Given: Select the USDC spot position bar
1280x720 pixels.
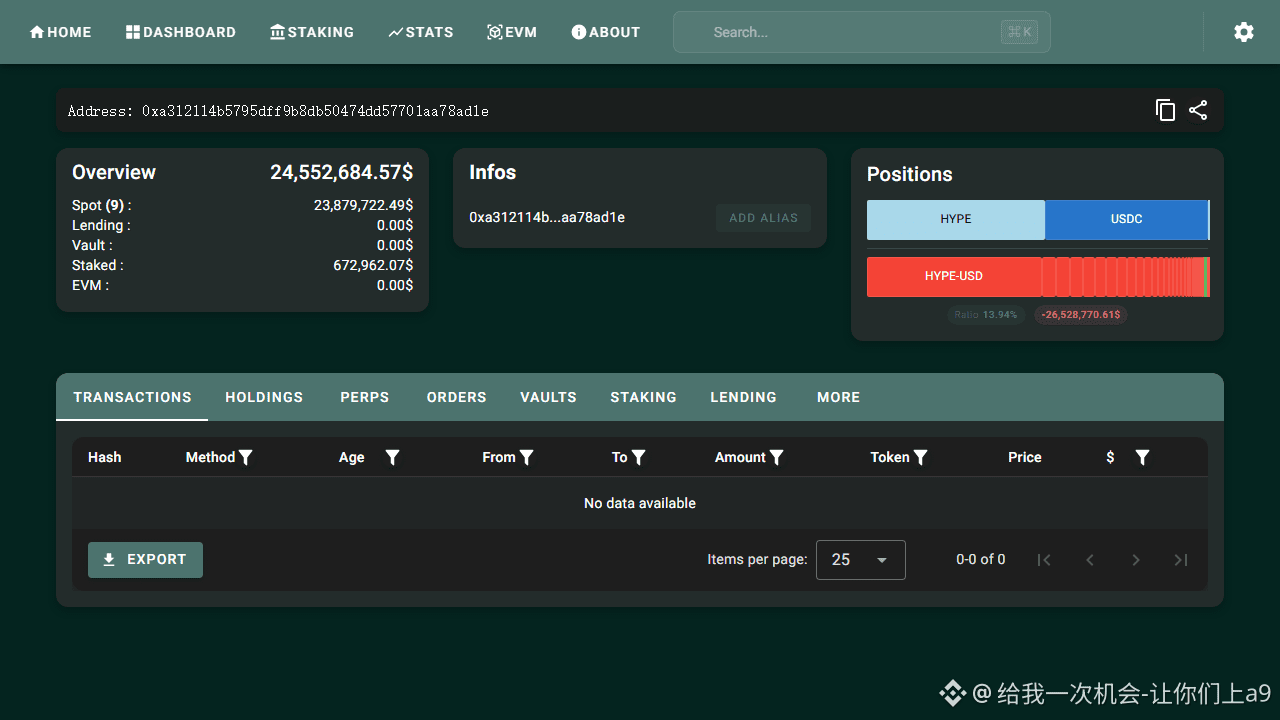Looking at the screenshot, I should tap(1126, 219).
